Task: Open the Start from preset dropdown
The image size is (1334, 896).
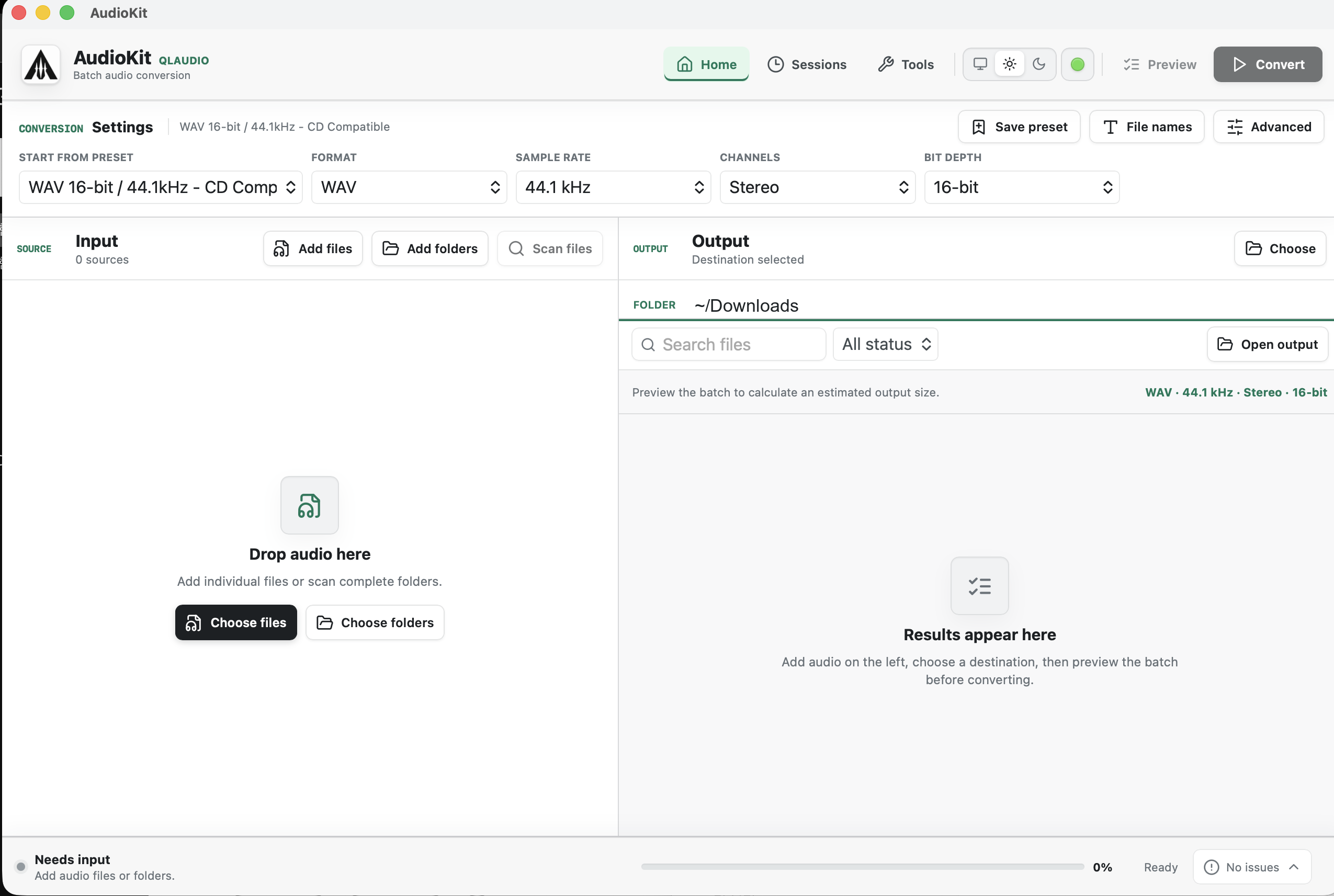Action: [x=161, y=187]
